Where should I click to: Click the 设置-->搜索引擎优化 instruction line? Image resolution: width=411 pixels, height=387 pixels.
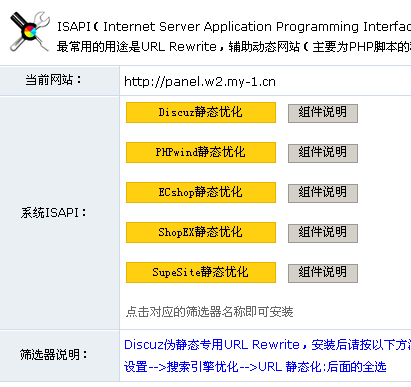[255, 367]
